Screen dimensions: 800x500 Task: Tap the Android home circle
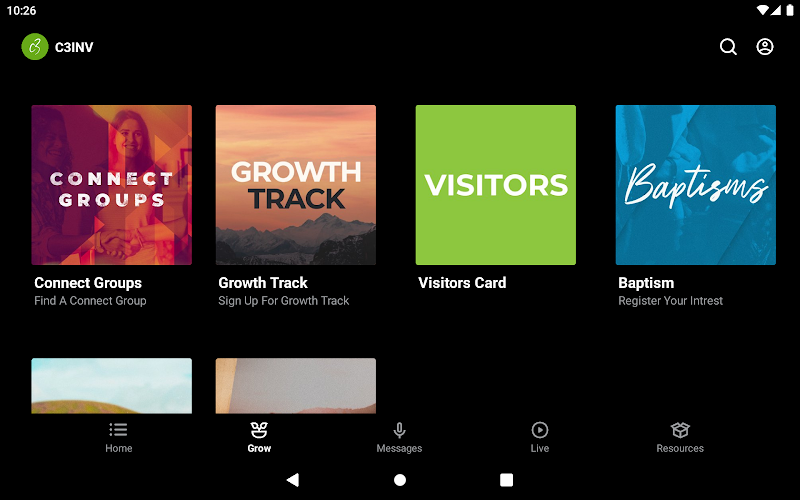click(x=400, y=480)
